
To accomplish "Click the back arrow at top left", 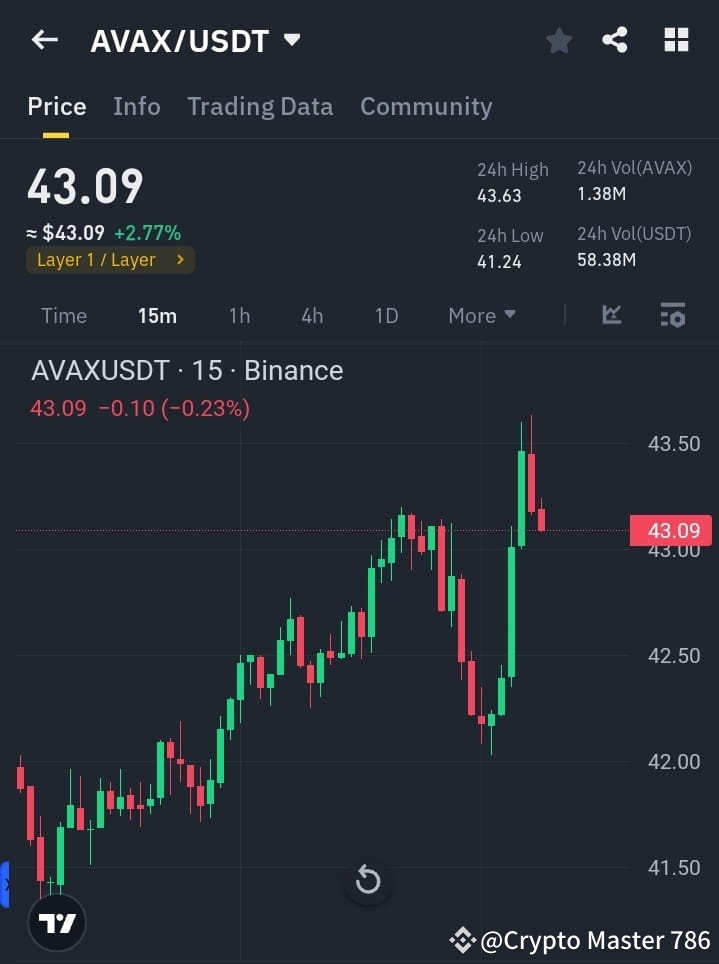I will tap(43, 40).
